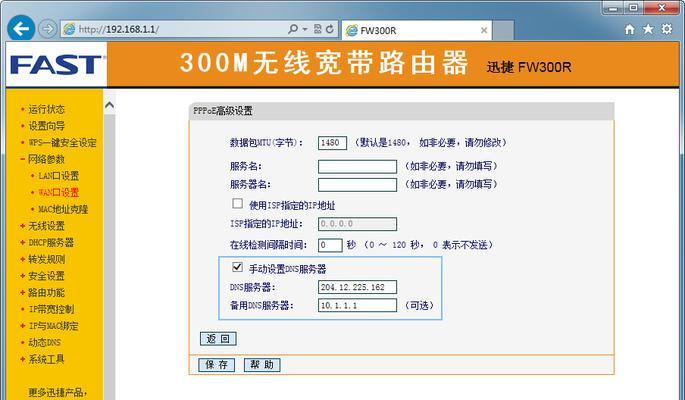
Task: Uncheck 手动设置DNS服务器 checkbox
Action: (237, 266)
